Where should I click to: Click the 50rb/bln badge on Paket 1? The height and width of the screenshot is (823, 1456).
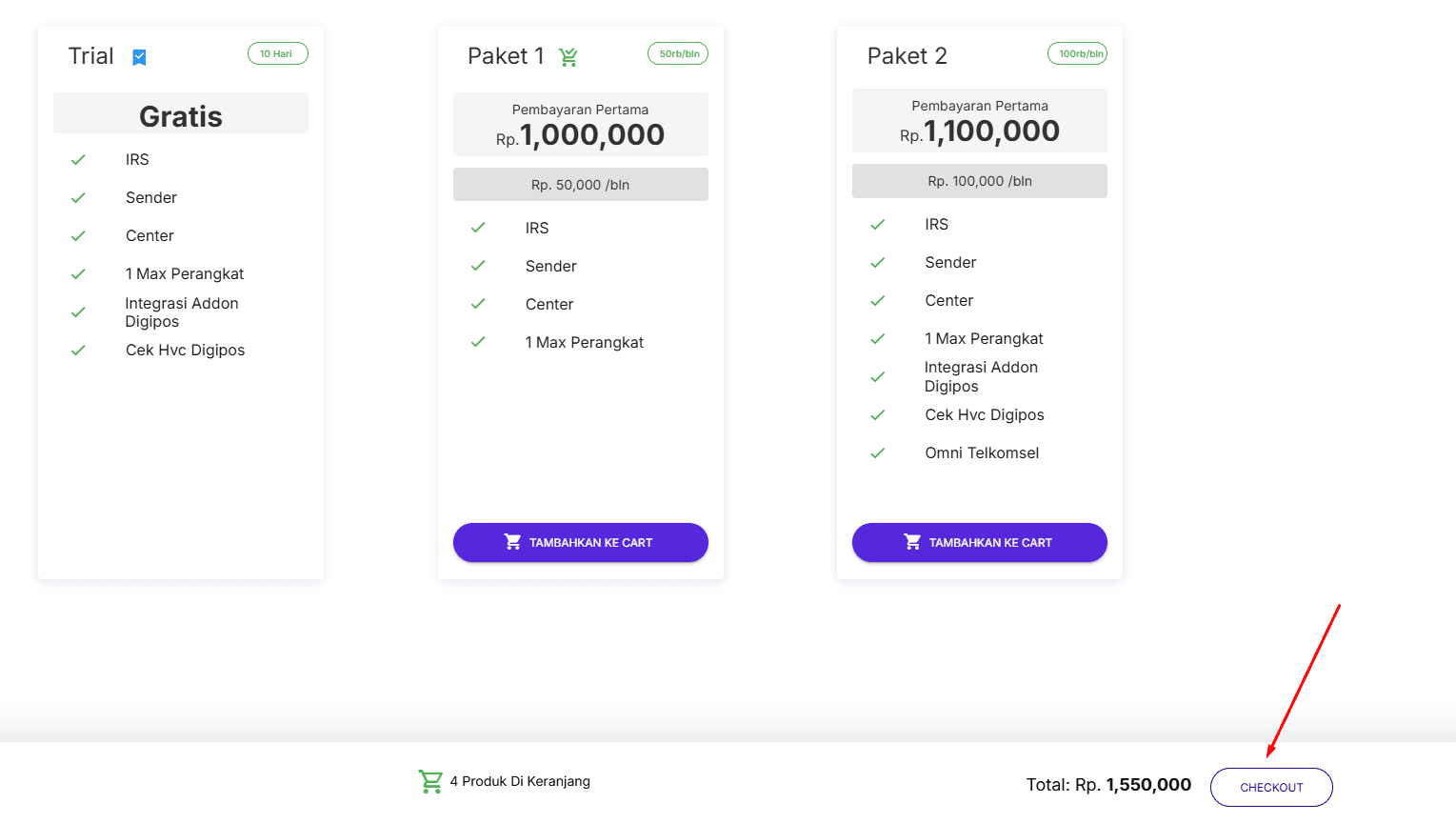[678, 53]
